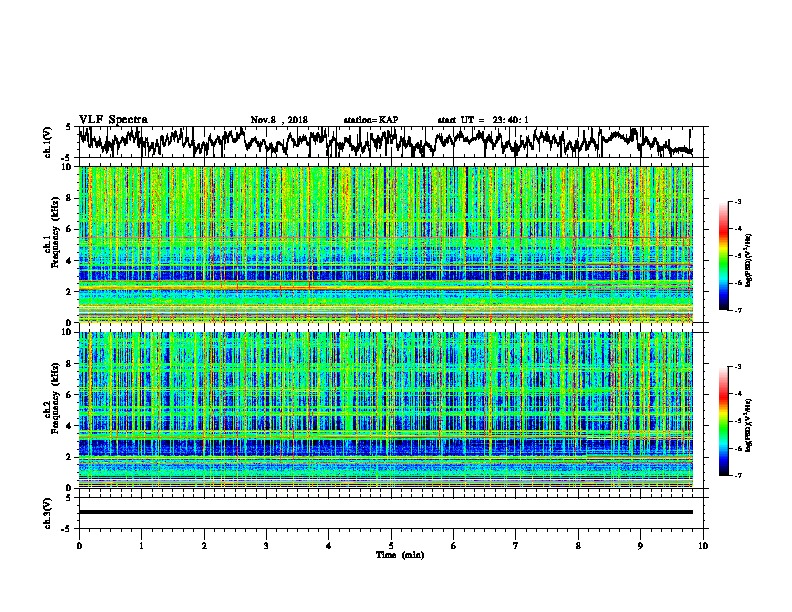Screen dimensions: 792x612
Task: Click the "1" tick on the Time axis
Action: (141, 546)
